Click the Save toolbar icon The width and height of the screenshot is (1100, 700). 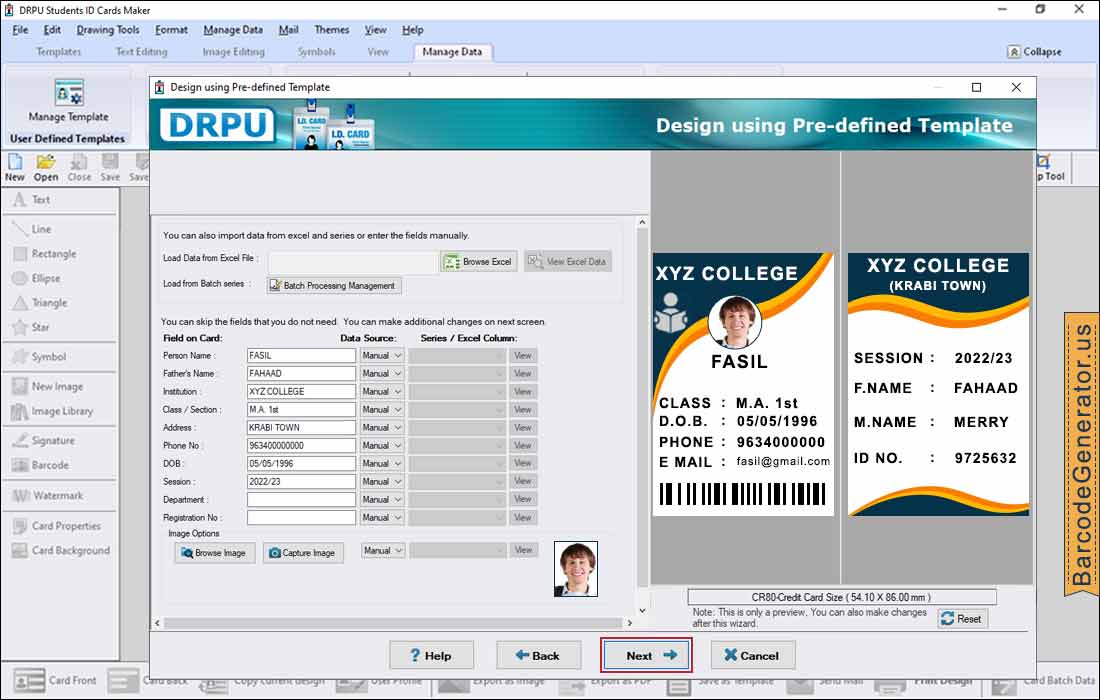[x=110, y=168]
